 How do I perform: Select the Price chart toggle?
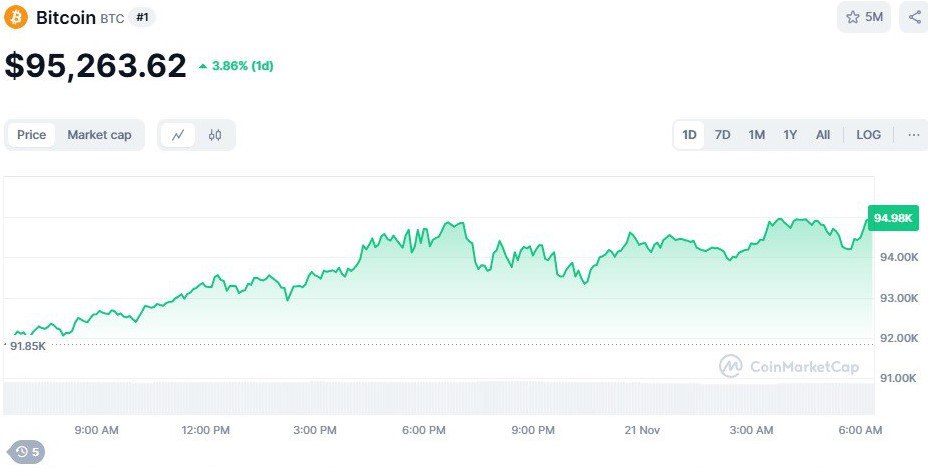coord(31,135)
